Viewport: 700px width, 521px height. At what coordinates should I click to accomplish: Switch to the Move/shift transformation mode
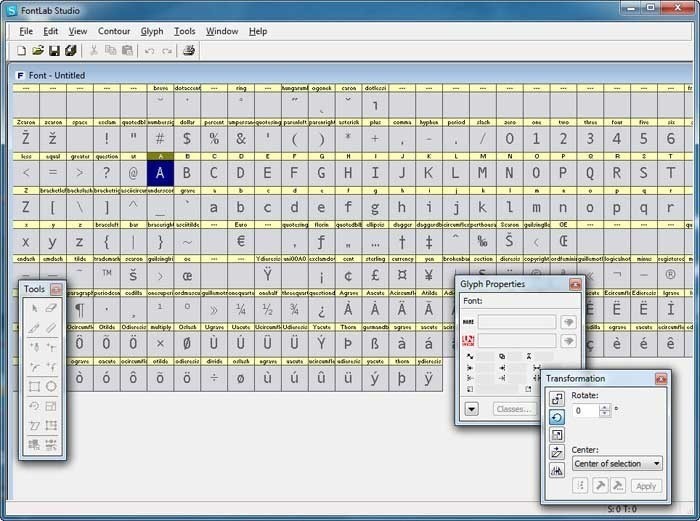[x=556, y=398]
